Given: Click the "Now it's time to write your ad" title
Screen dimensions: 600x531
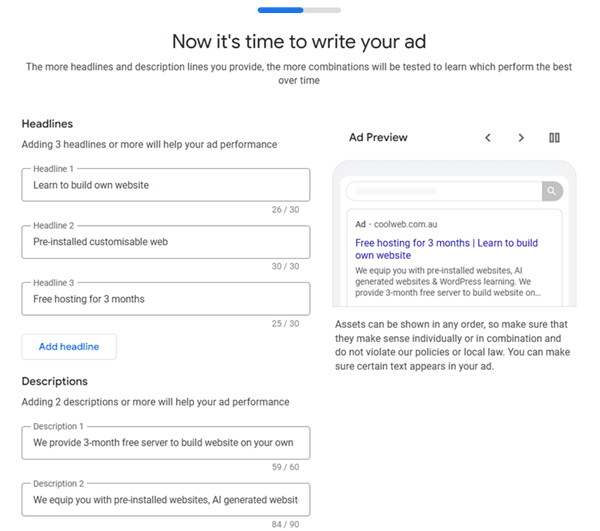Looking at the screenshot, I should pyautogui.click(x=299, y=41).
